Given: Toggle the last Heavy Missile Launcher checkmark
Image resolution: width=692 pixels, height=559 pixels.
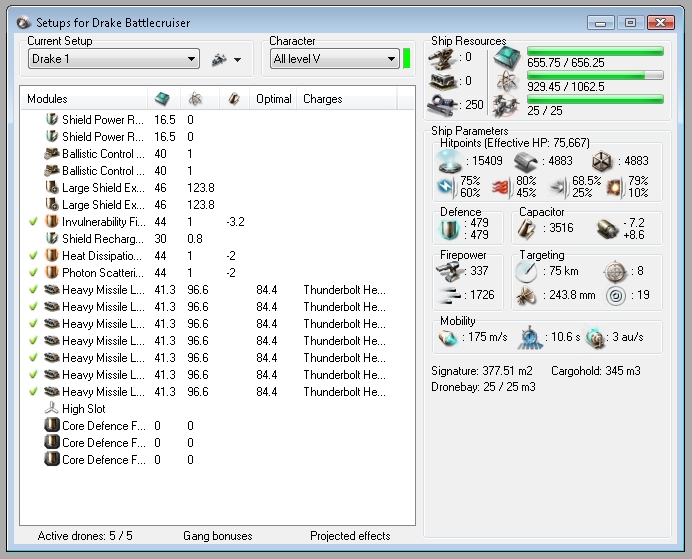Looking at the screenshot, I should click(33, 392).
